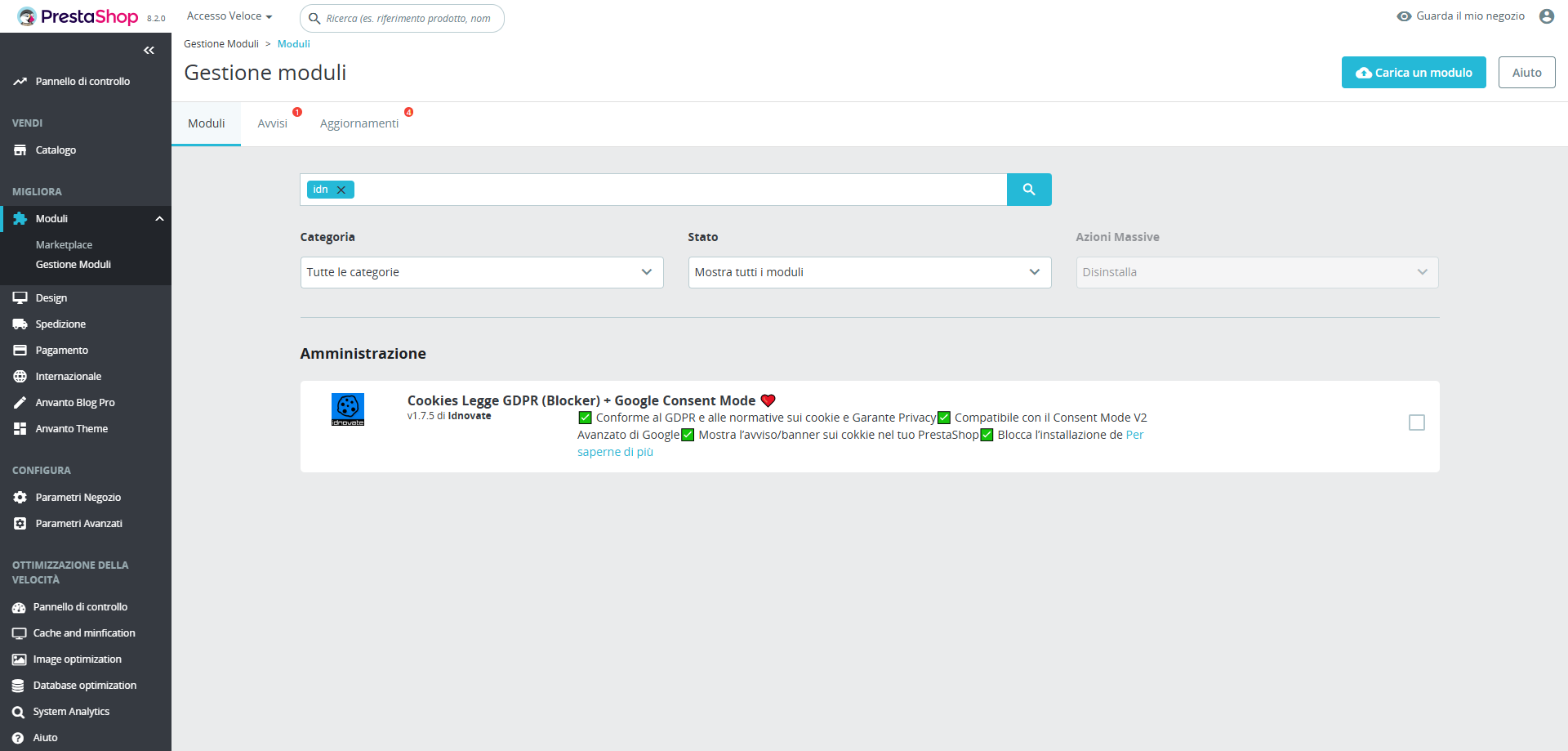Click the Catalogo store icon
The width and height of the screenshot is (1568, 751).
coord(20,150)
